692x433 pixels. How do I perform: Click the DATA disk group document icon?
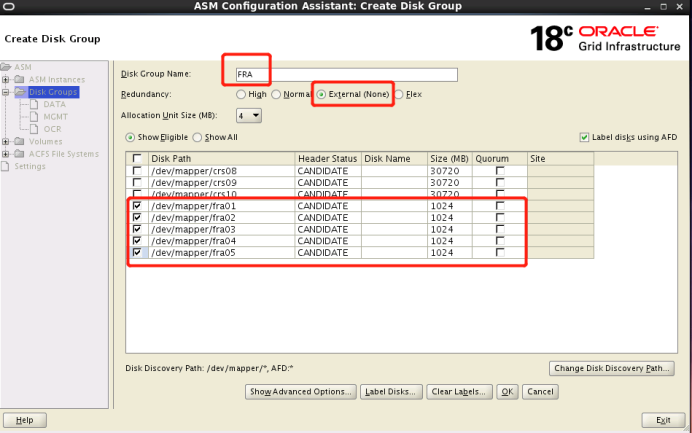click(34, 104)
